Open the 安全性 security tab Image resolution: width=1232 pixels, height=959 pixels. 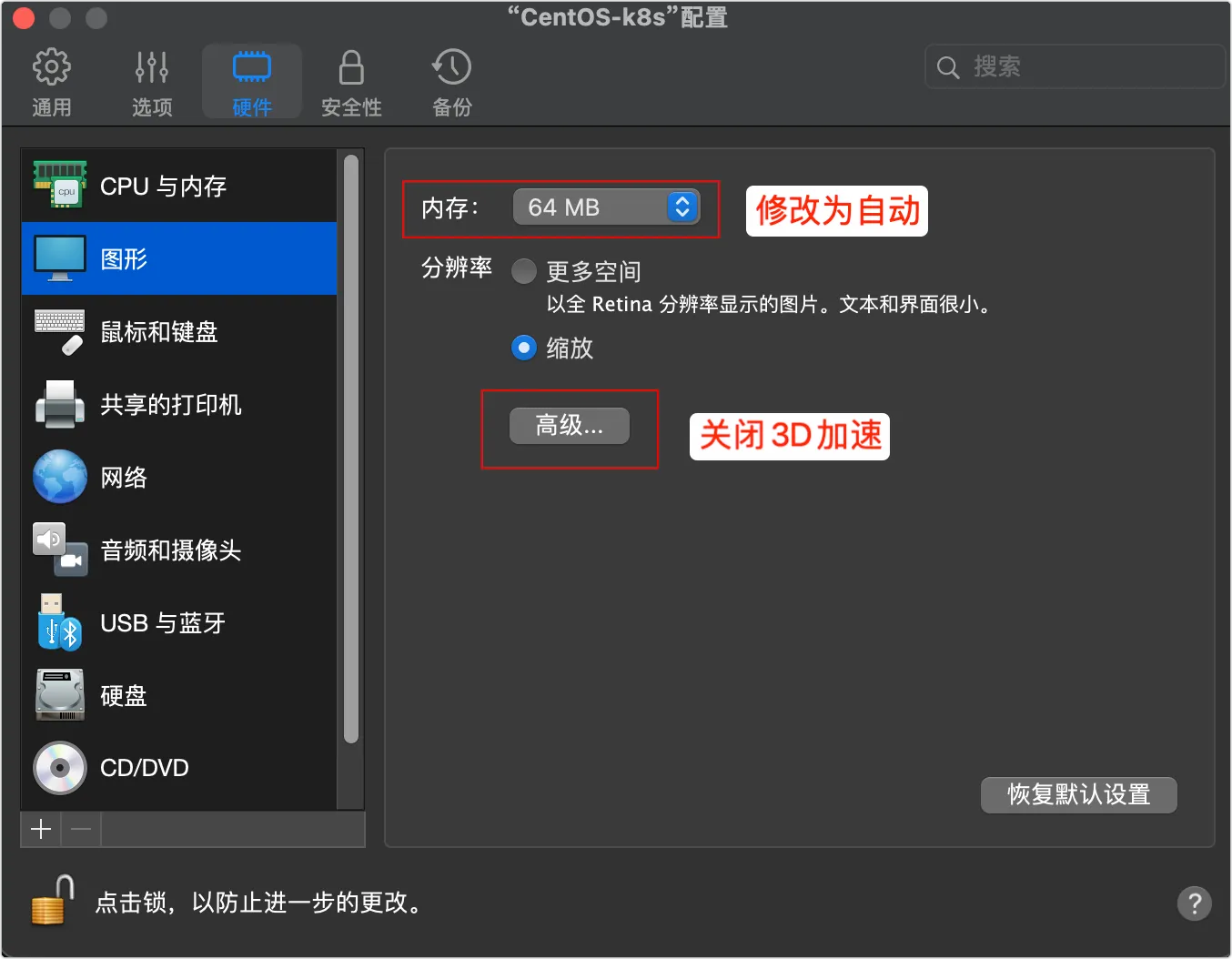click(351, 83)
